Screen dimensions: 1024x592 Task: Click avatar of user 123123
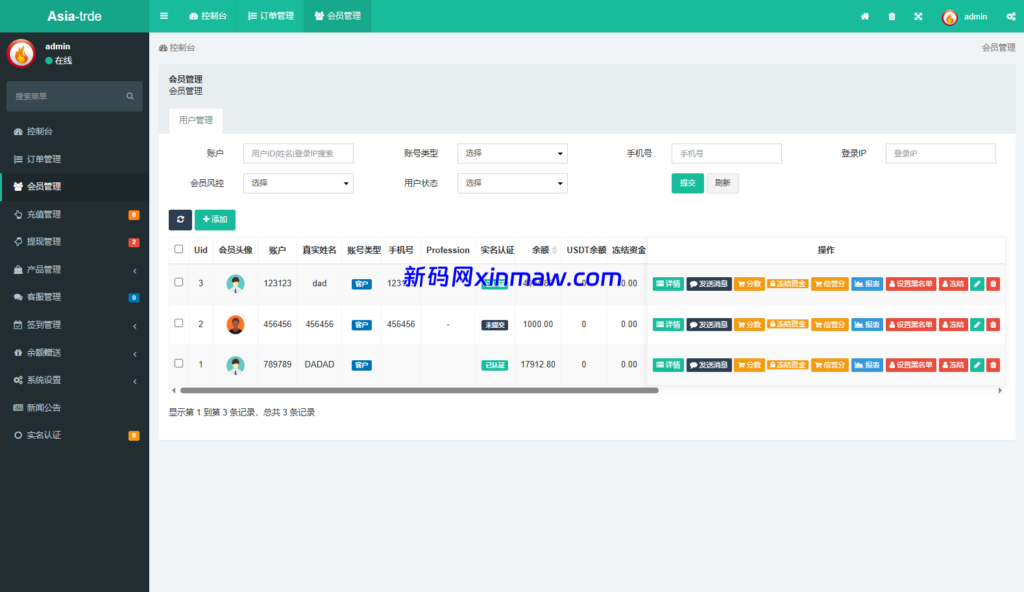(x=235, y=284)
